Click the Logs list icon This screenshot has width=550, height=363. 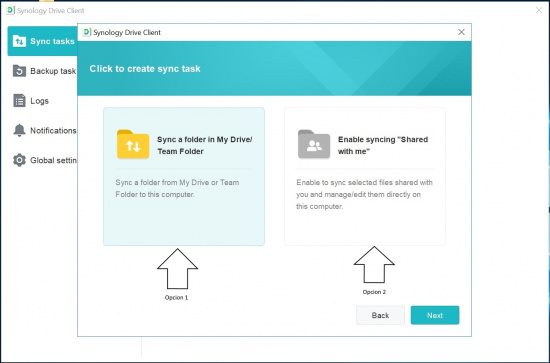(x=19, y=101)
